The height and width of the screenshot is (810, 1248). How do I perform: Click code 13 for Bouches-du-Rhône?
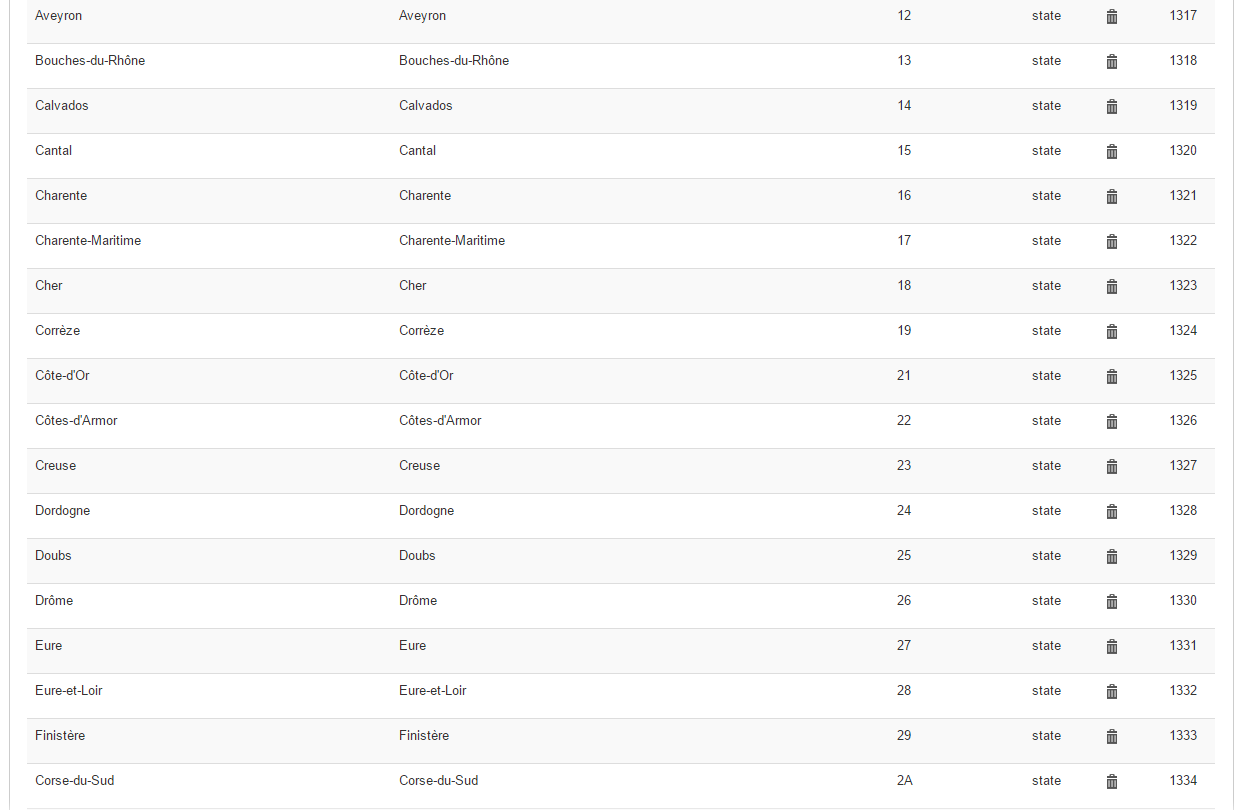(x=904, y=61)
